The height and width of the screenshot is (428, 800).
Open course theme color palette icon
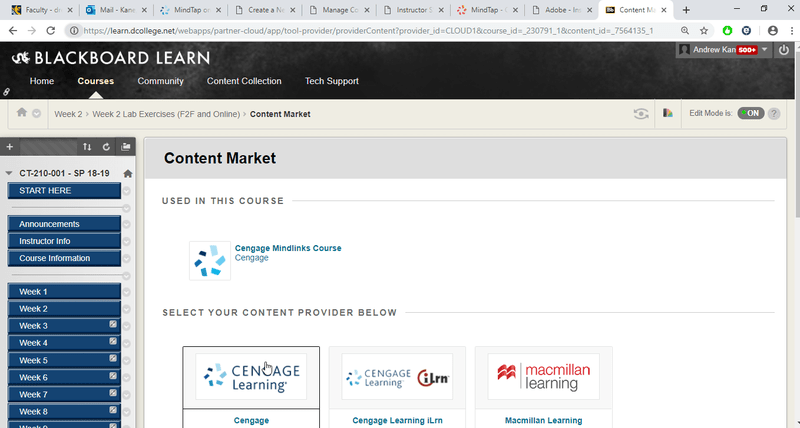668,113
